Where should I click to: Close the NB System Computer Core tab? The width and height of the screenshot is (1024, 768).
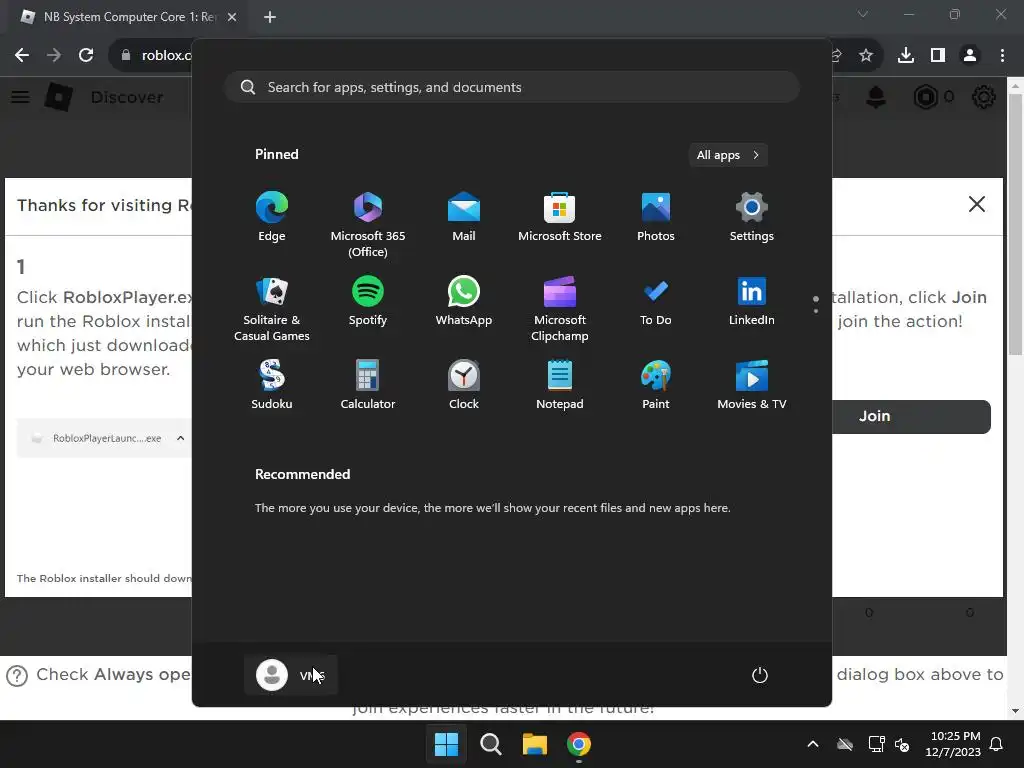(x=232, y=17)
